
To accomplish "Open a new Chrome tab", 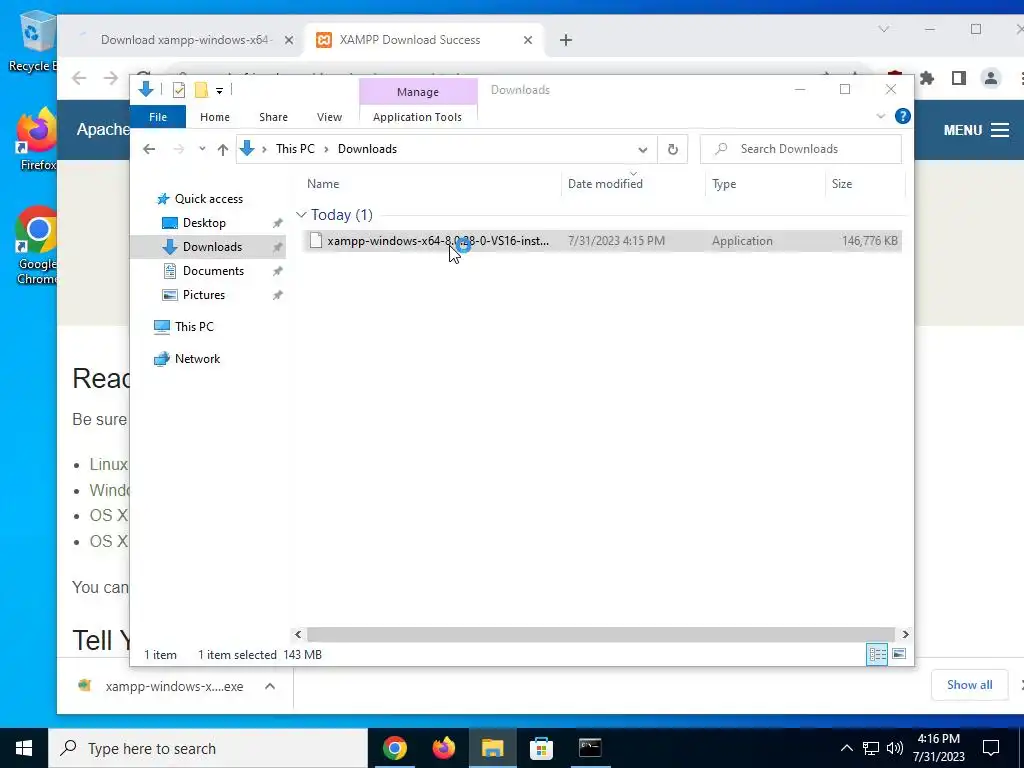I will tap(566, 40).
